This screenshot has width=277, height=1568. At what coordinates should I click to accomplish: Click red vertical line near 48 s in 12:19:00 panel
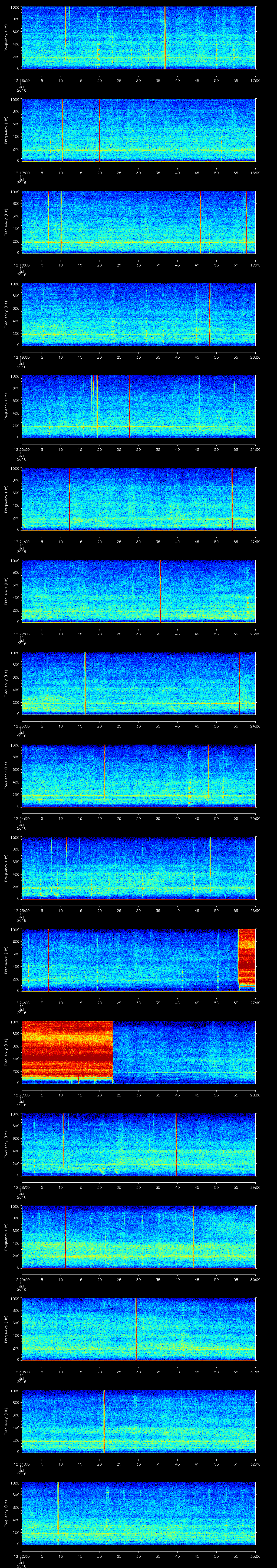(x=209, y=314)
